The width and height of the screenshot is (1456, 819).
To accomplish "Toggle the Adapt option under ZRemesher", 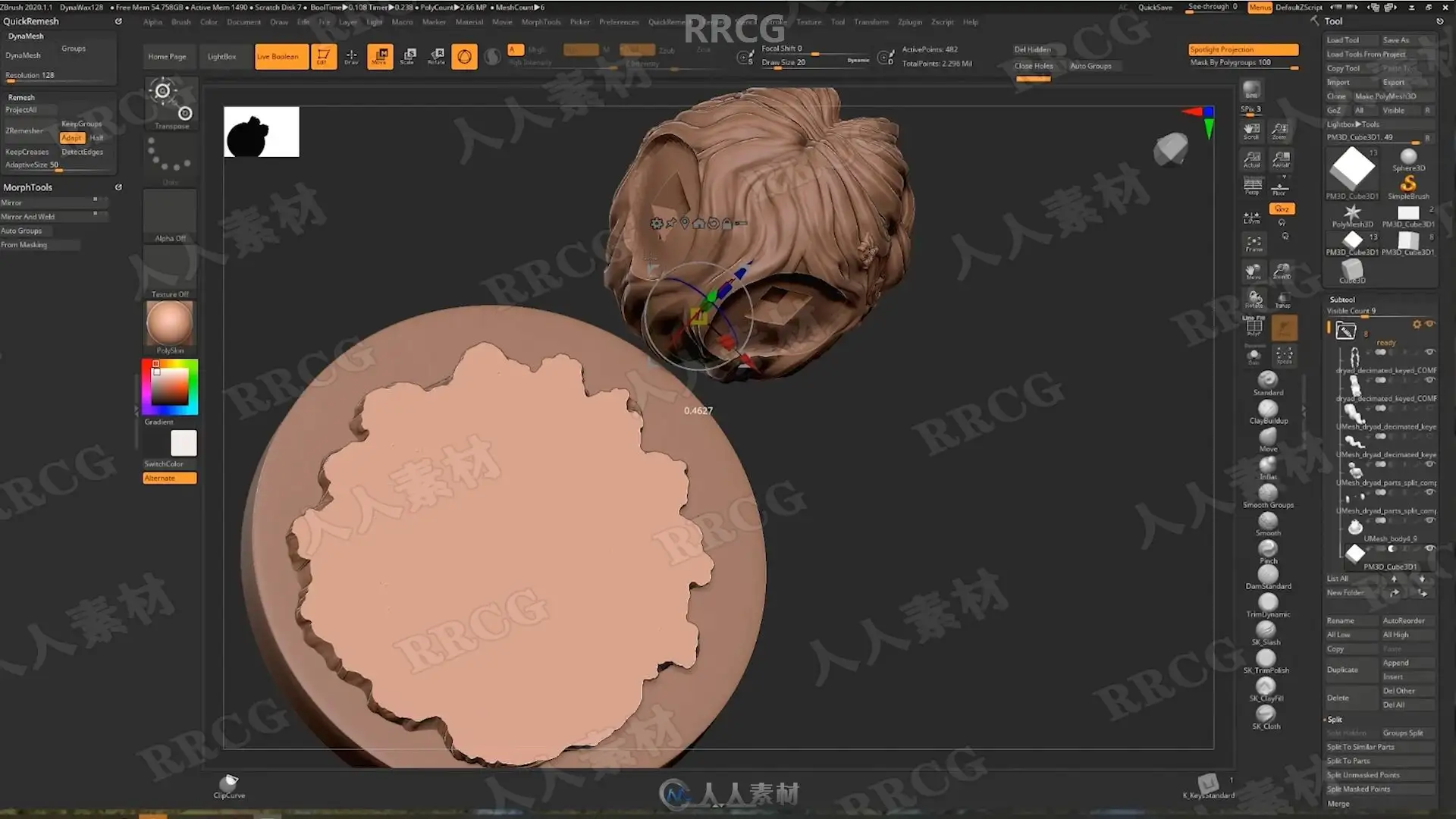I will click(72, 138).
